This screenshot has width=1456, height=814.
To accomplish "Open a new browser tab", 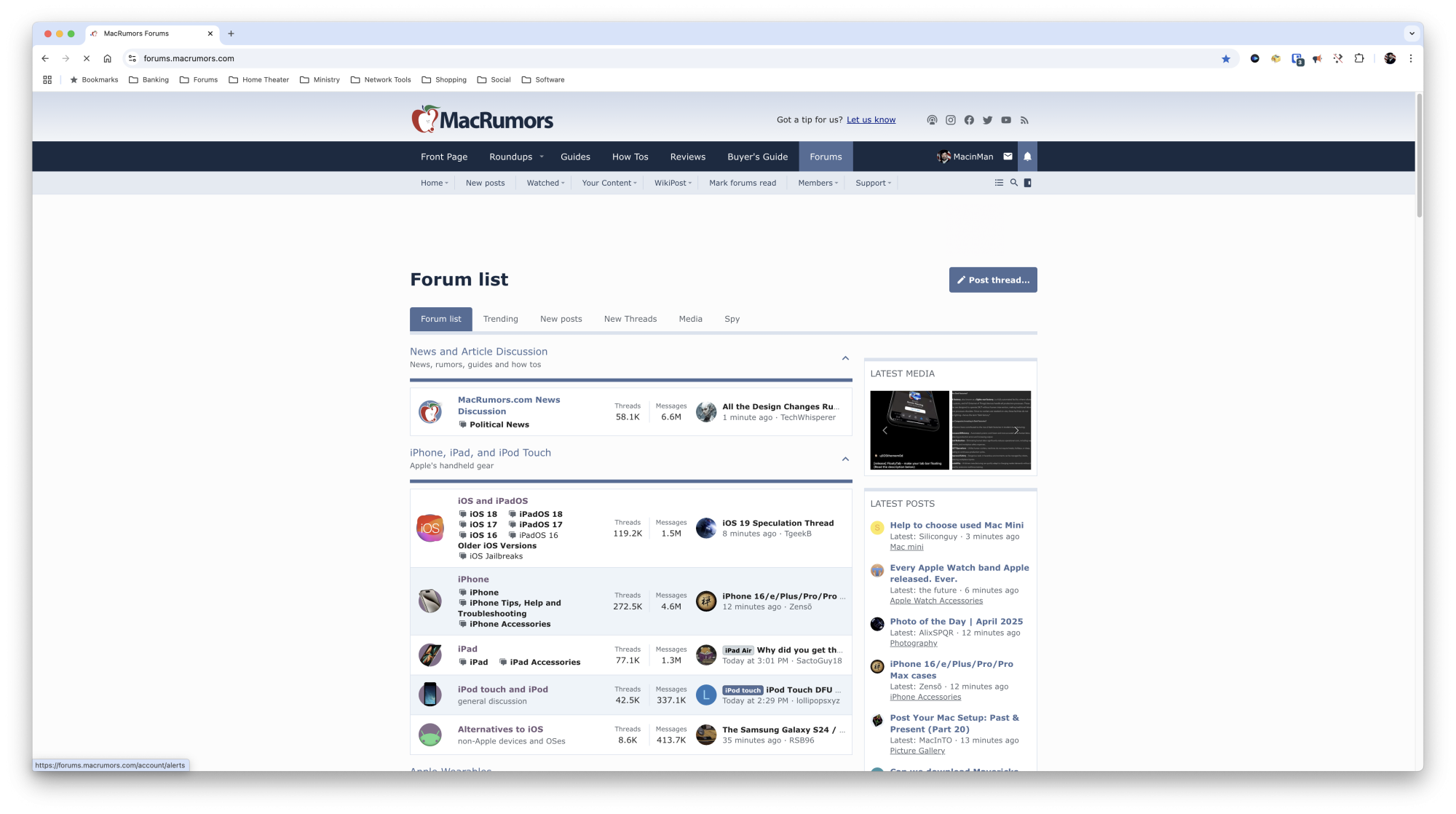I will (x=231, y=33).
